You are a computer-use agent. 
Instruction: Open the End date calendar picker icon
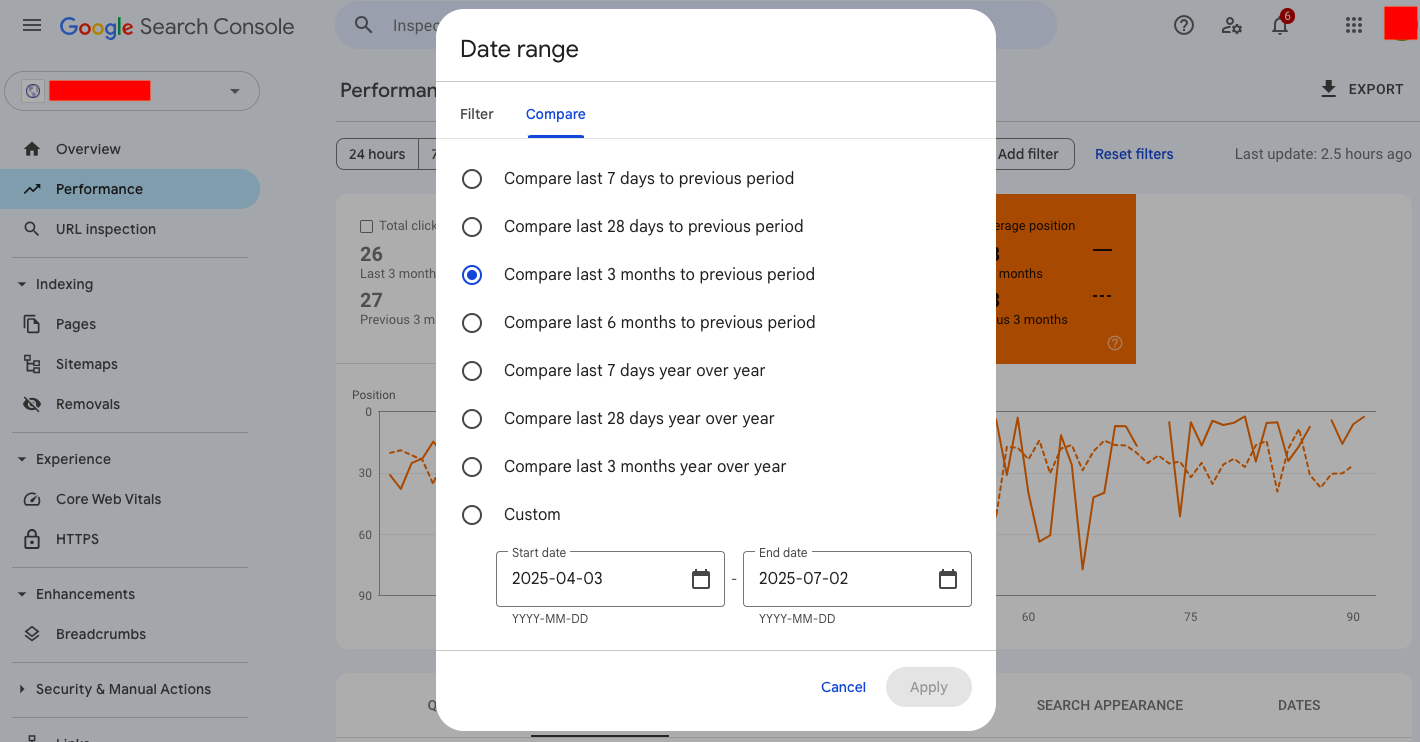(948, 579)
